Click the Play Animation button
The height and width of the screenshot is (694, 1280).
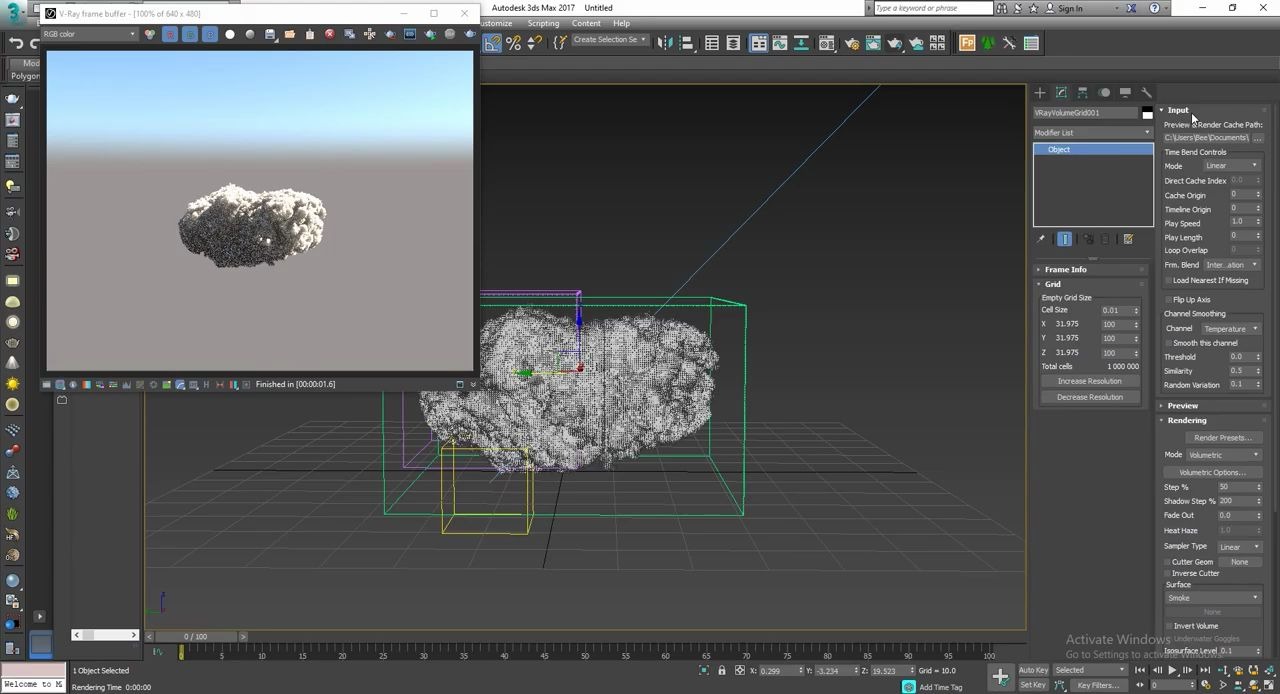(x=1172, y=671)
